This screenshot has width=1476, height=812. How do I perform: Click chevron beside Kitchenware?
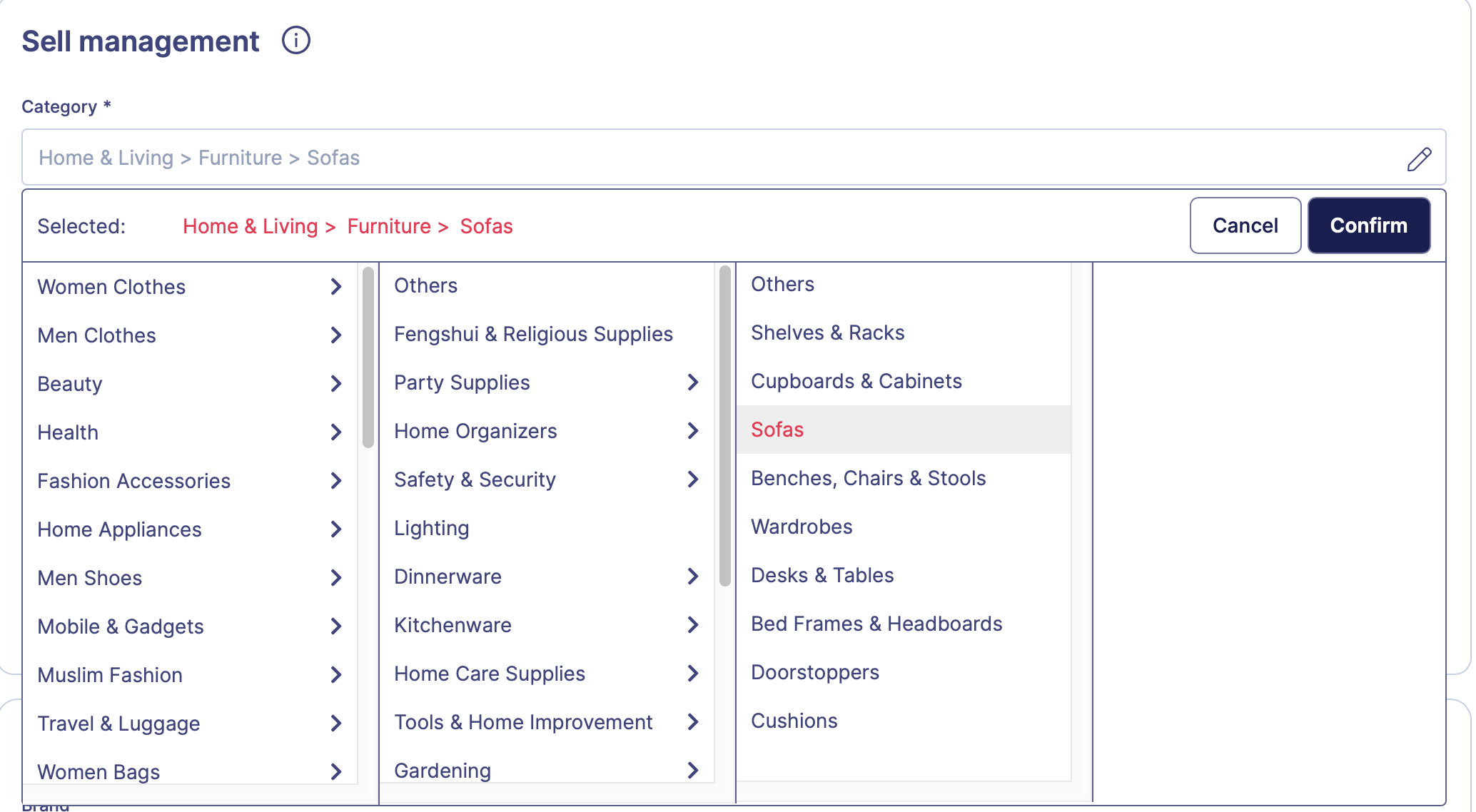tap(692, 625)
